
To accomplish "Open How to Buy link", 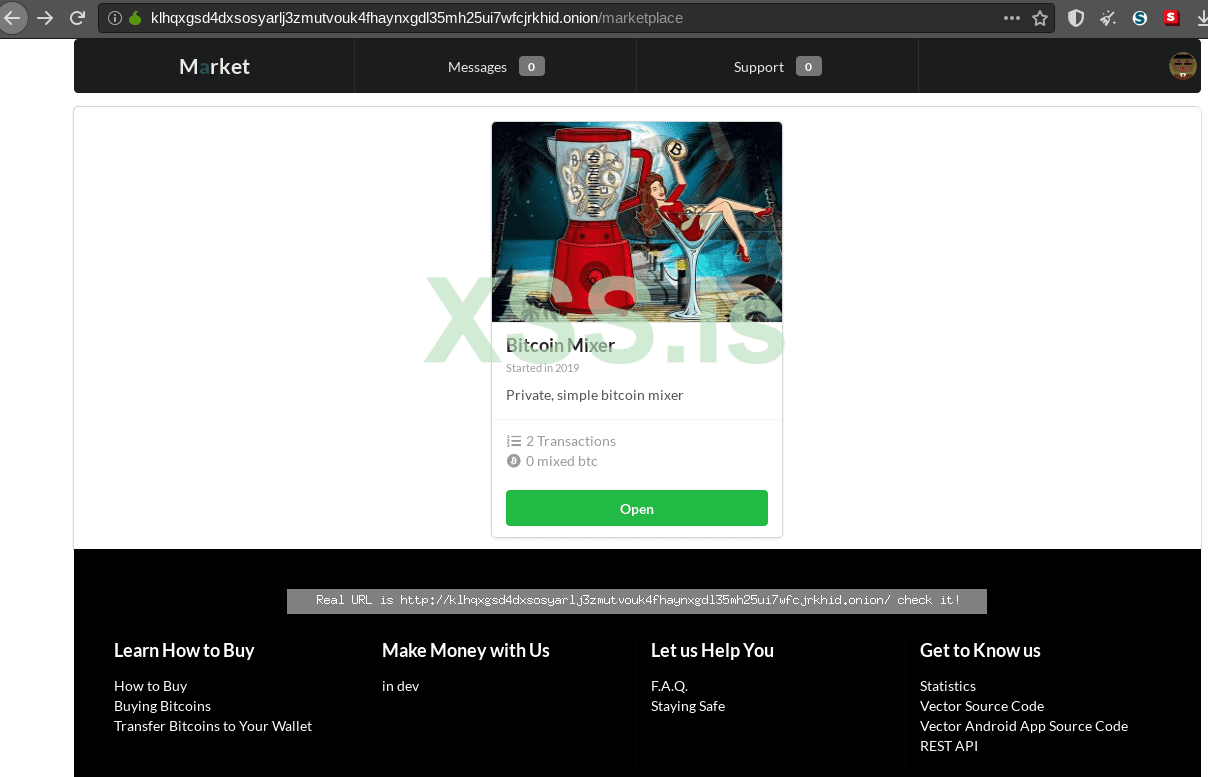I will click(x=150, y=686).
